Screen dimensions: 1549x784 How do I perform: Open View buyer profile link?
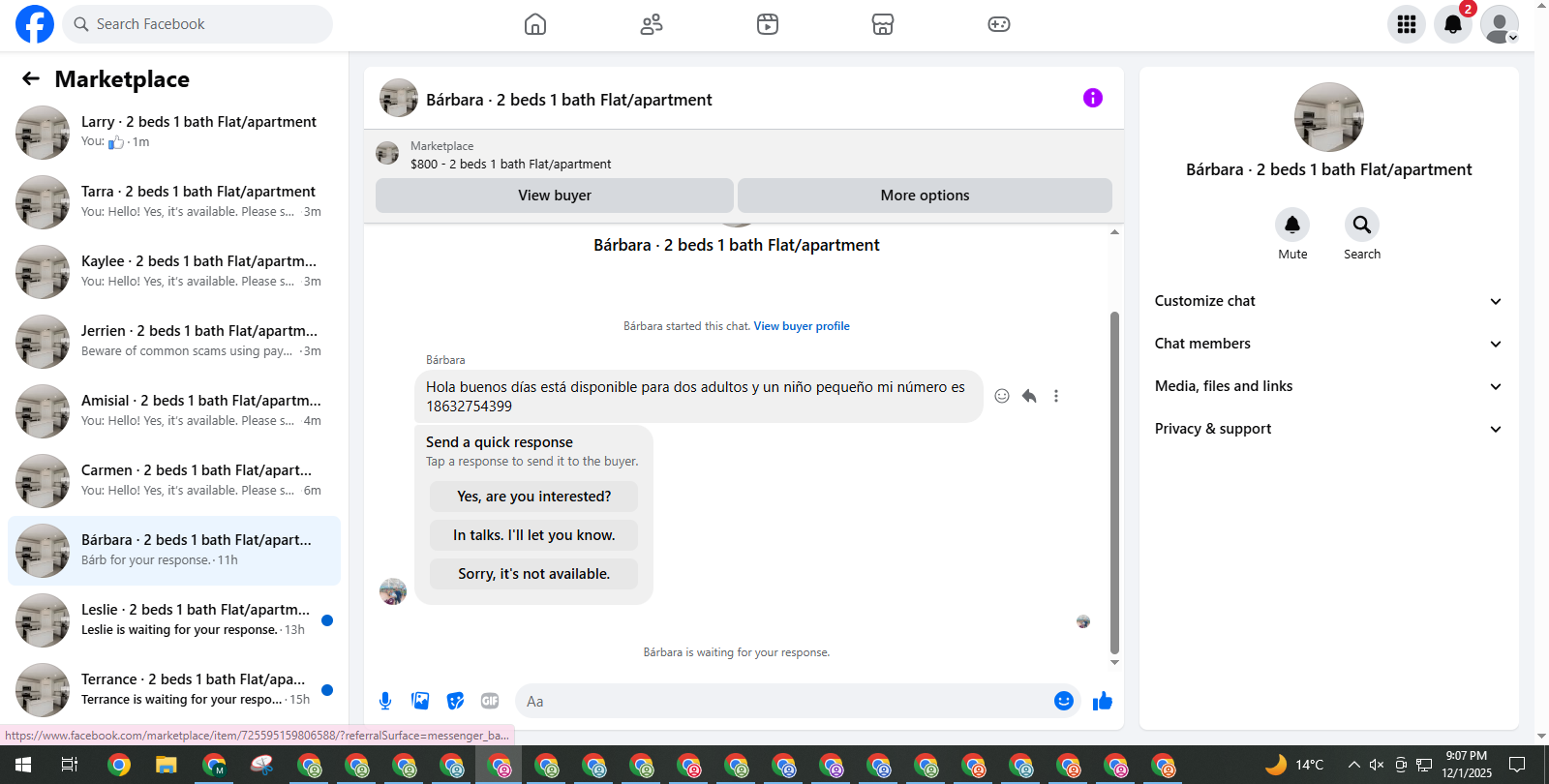point(802,326)
